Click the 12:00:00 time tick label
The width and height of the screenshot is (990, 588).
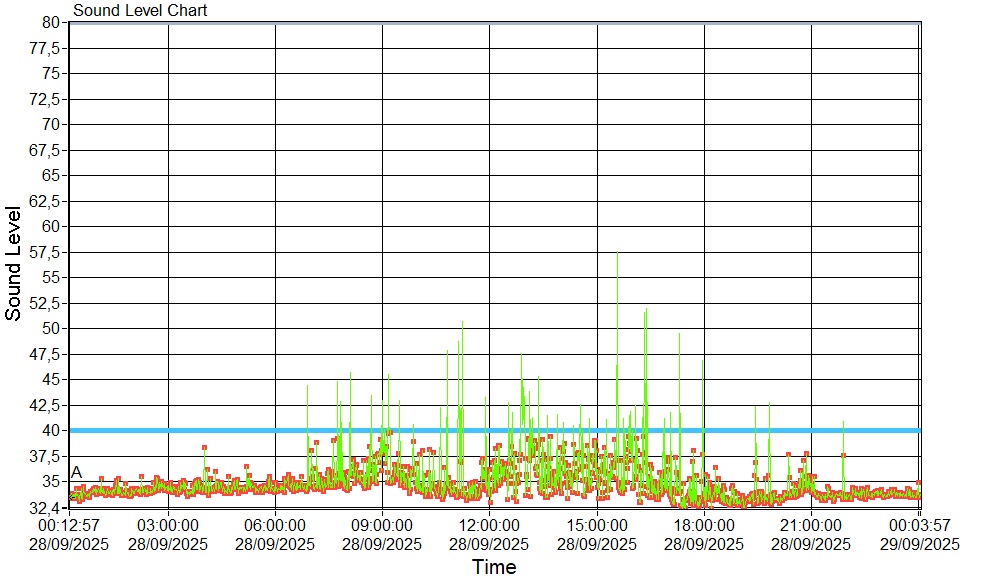click(x=489, y=524)
